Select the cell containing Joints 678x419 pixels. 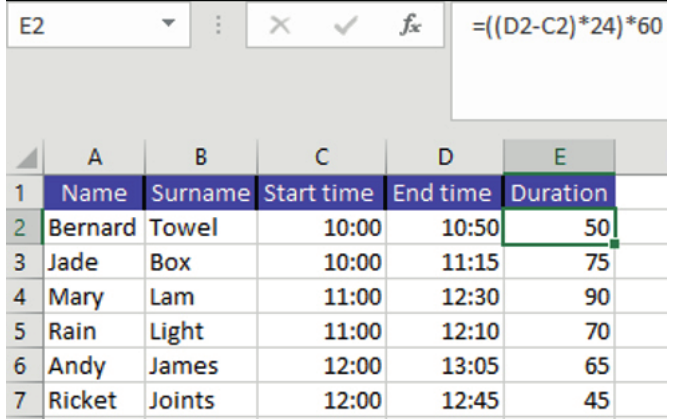click(201, 400)
